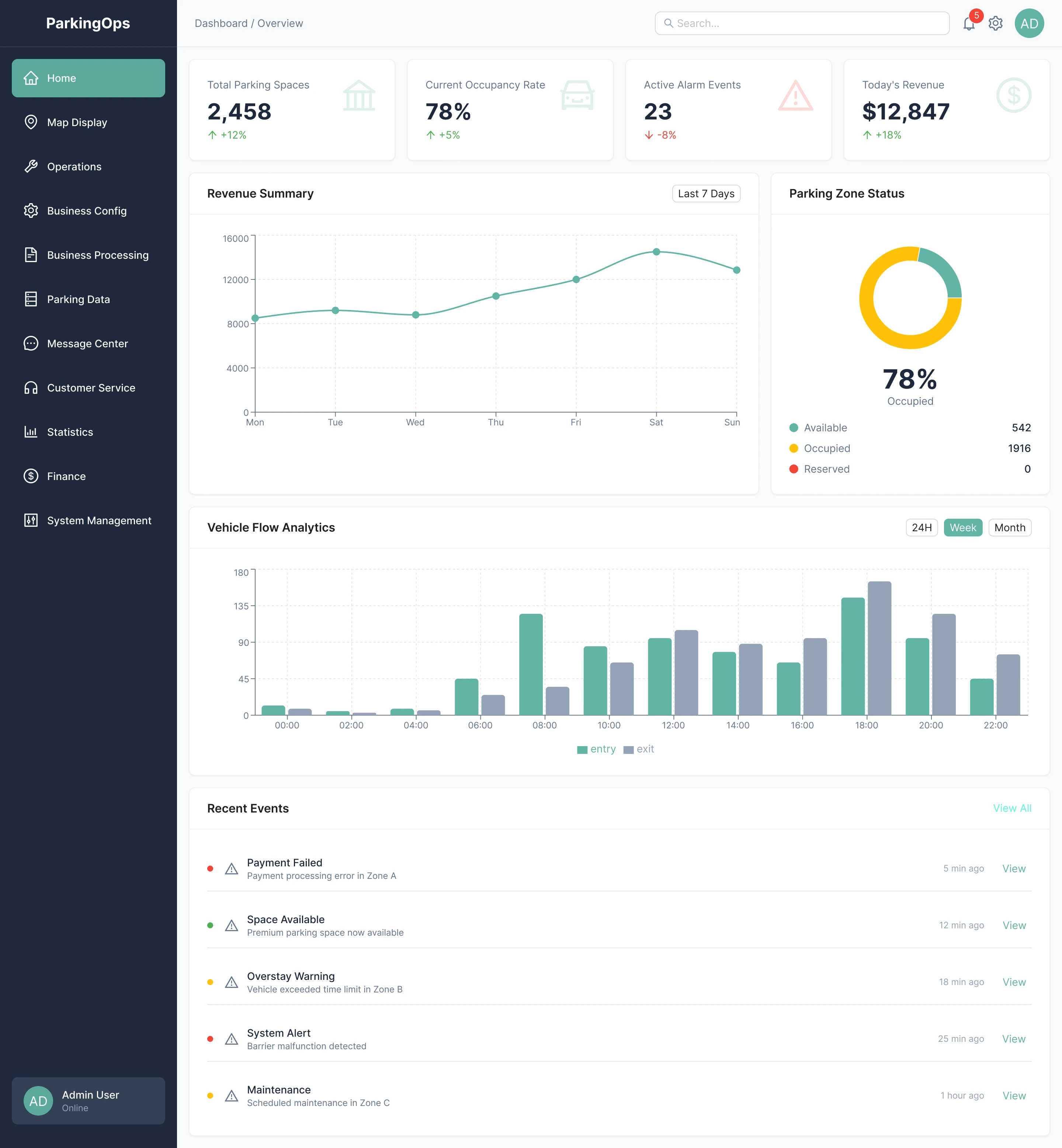Click the Customer Service headset icon
This screenshot has height=1148, width=1062.
coord(31,388)
